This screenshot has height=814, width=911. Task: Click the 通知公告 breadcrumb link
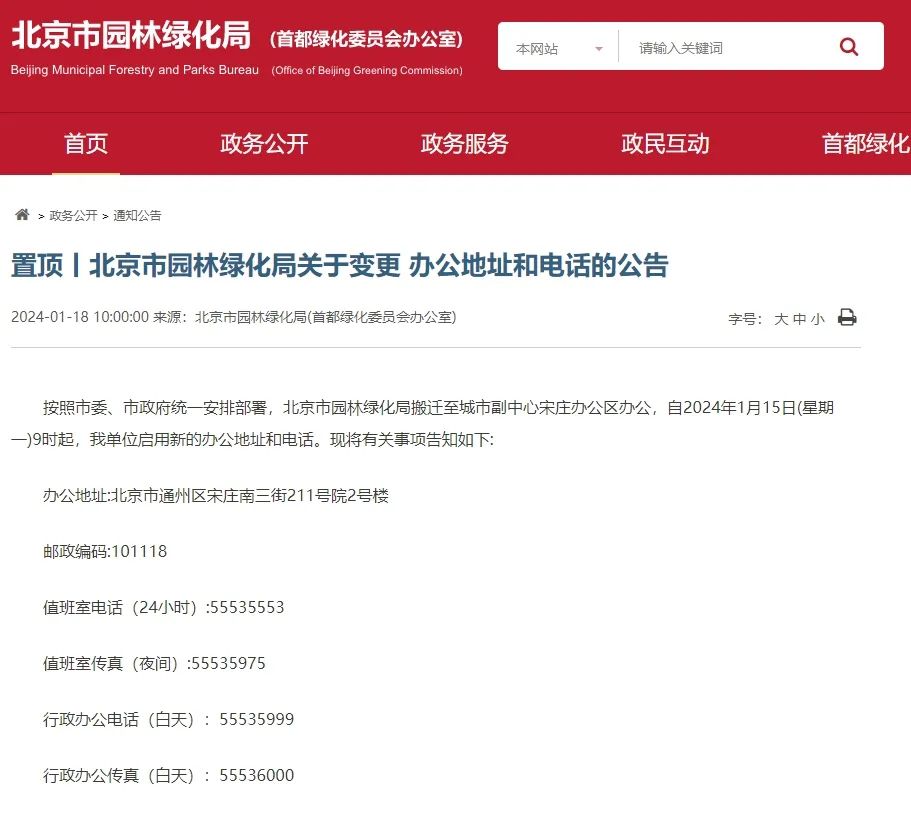(137, 216)
